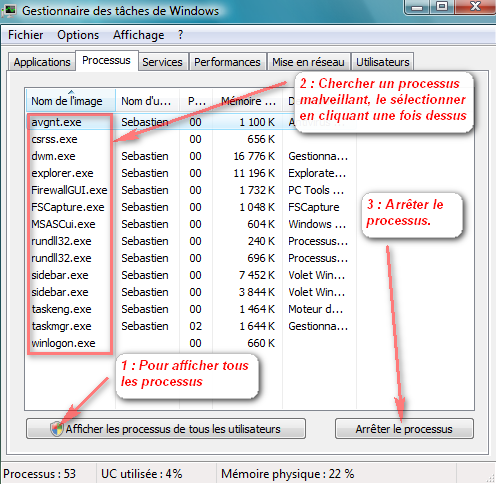The width and height of the screenshot is (496, 484).
Task: Minimize the Gestionnaire des tâches window
Action: [417, 7]
